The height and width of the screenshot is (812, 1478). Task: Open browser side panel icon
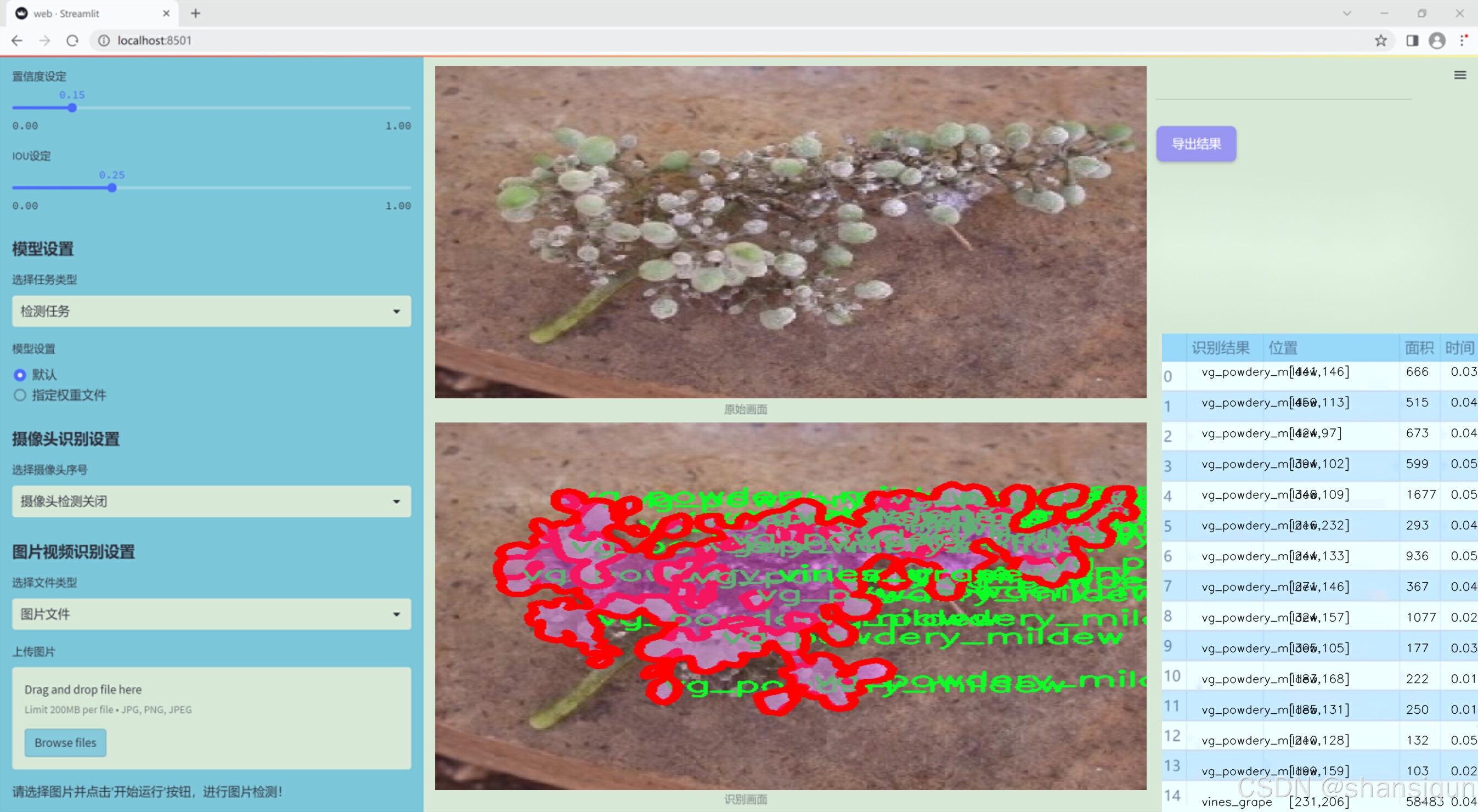(x=1412, y=41)
